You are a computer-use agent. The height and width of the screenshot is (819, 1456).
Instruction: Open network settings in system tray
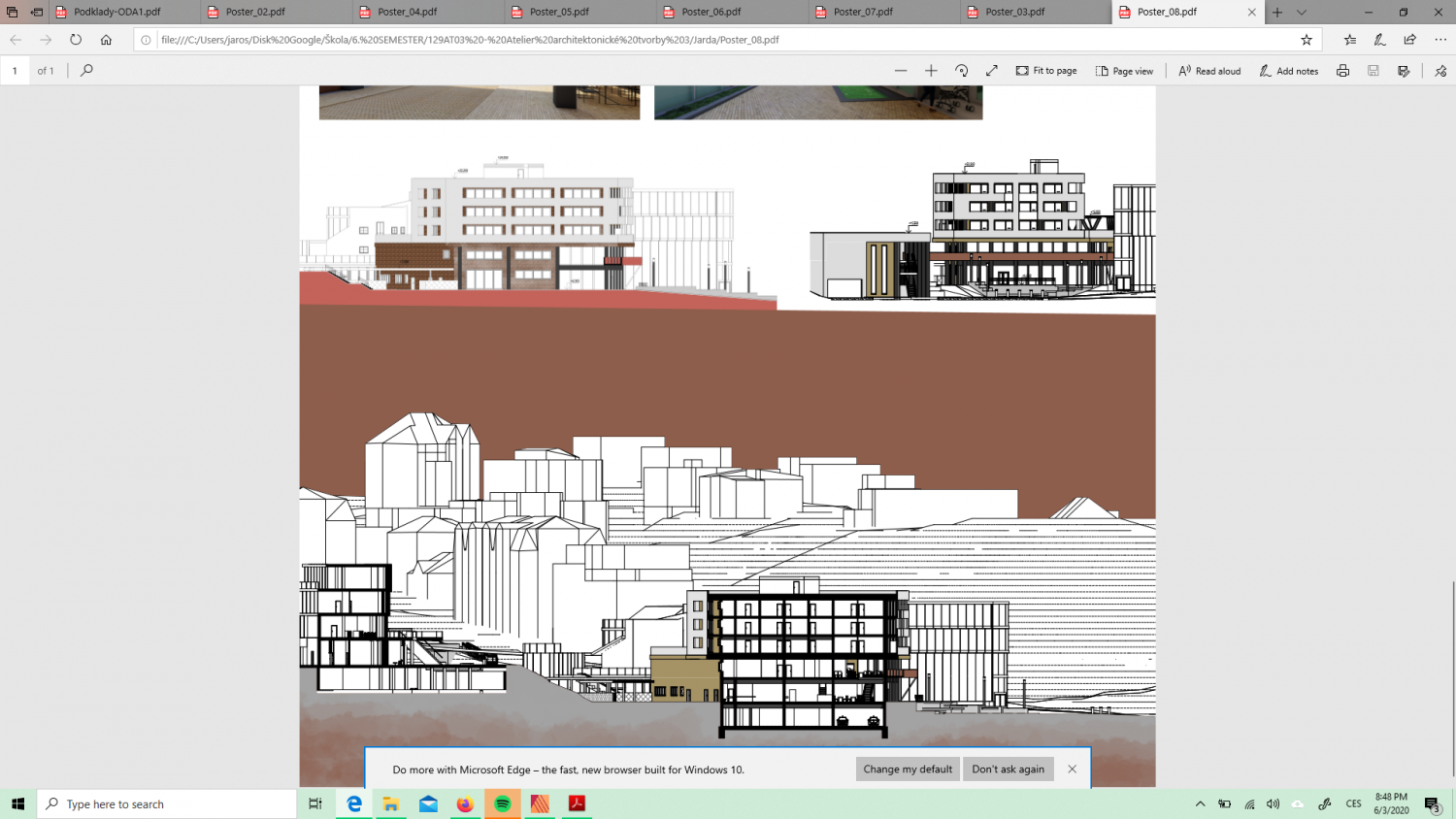(1249, 803)
